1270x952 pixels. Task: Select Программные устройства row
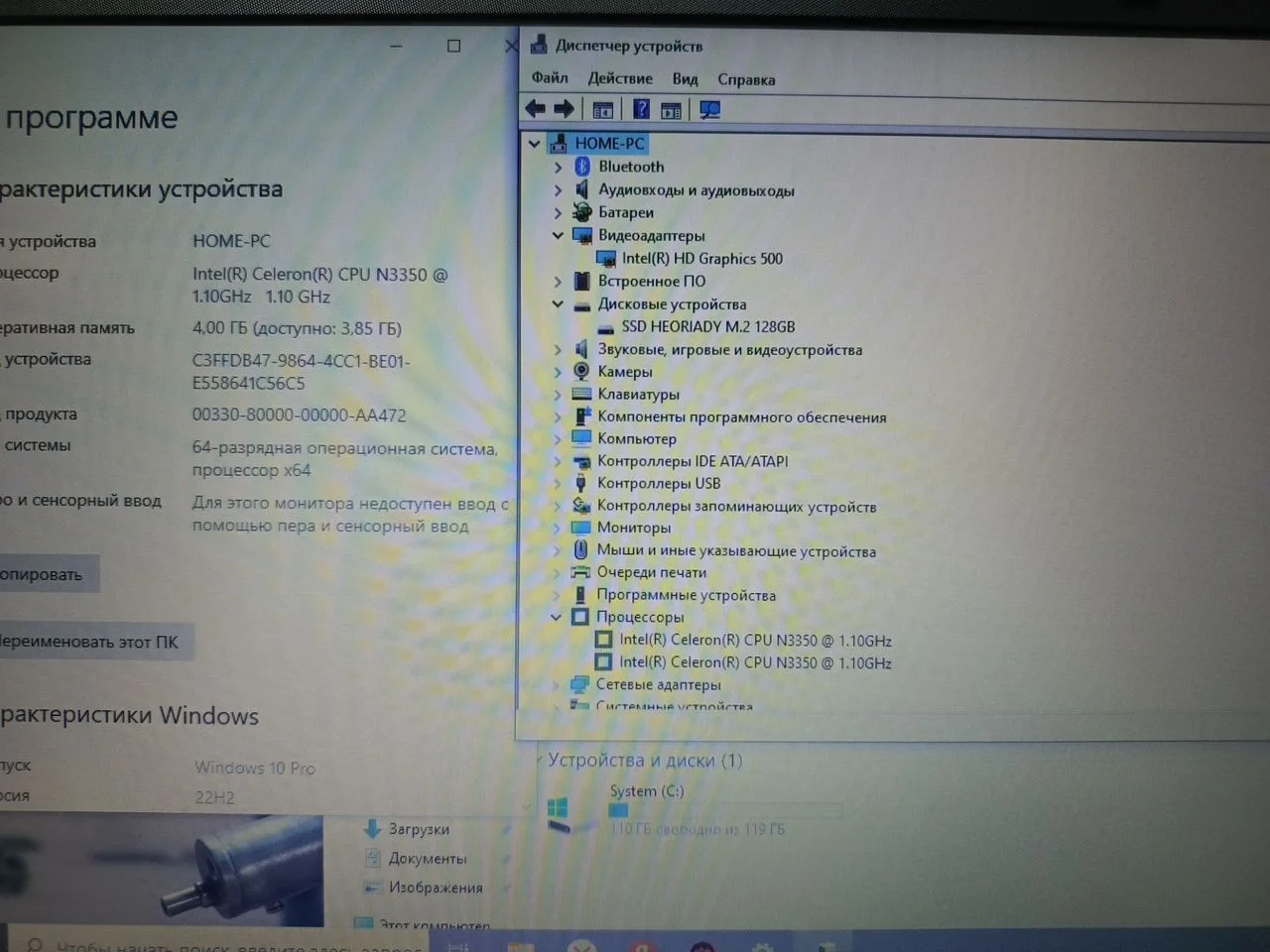pyautogui.click(x=686, y=595)
